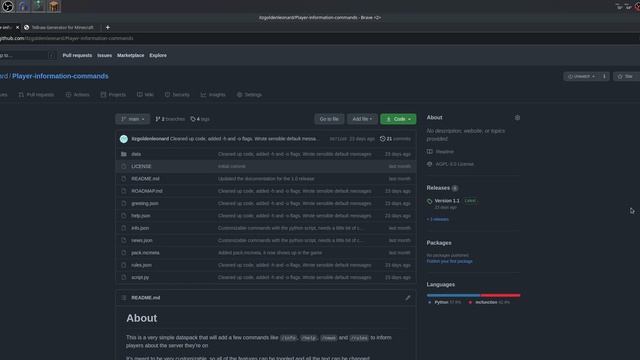
Task: Focus the GitHub search box
Action: tap(27, 56)
